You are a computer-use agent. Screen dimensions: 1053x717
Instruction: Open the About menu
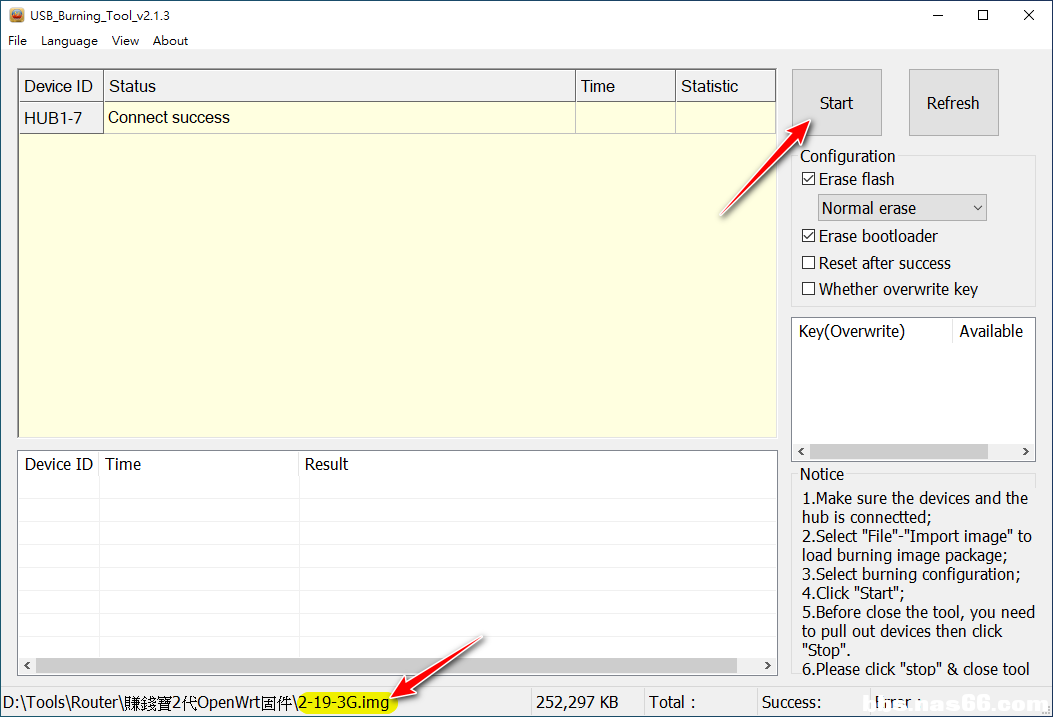click(170, 41)
